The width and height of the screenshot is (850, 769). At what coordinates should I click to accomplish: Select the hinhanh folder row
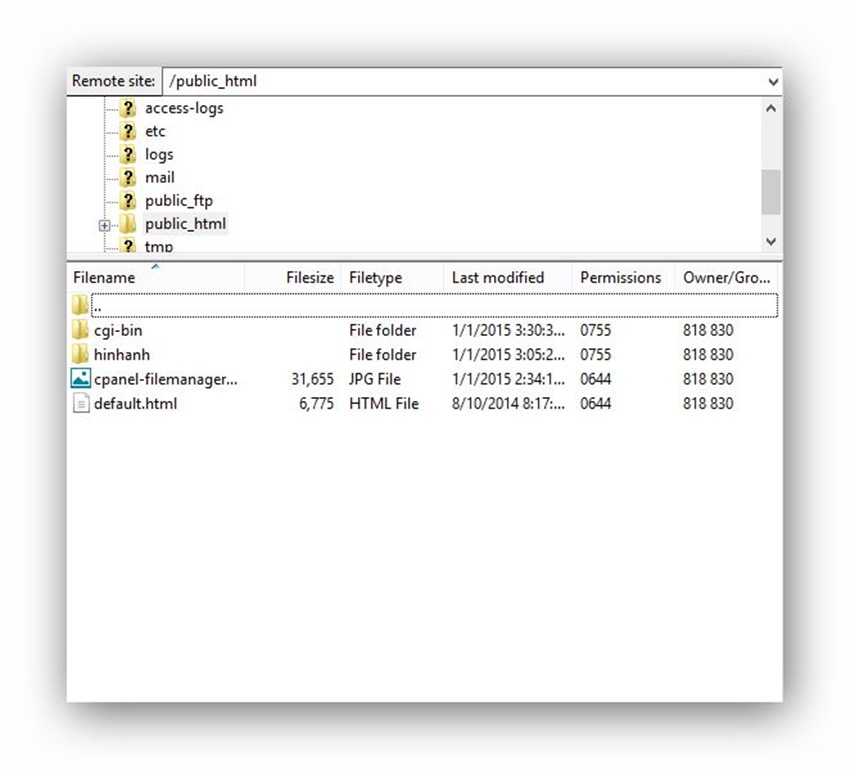click(424, 354)
